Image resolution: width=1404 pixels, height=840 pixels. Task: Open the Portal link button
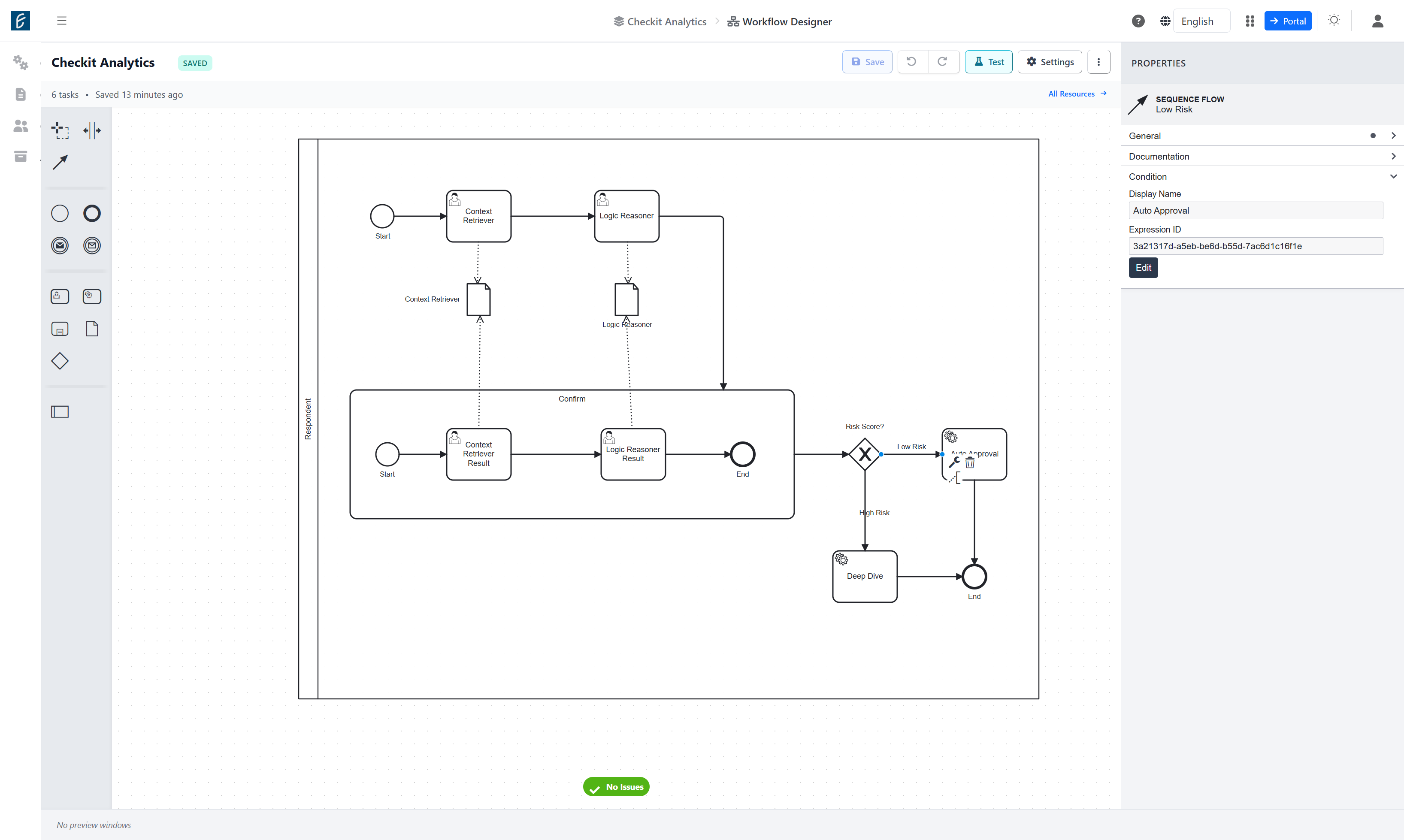pos(1287,21)
